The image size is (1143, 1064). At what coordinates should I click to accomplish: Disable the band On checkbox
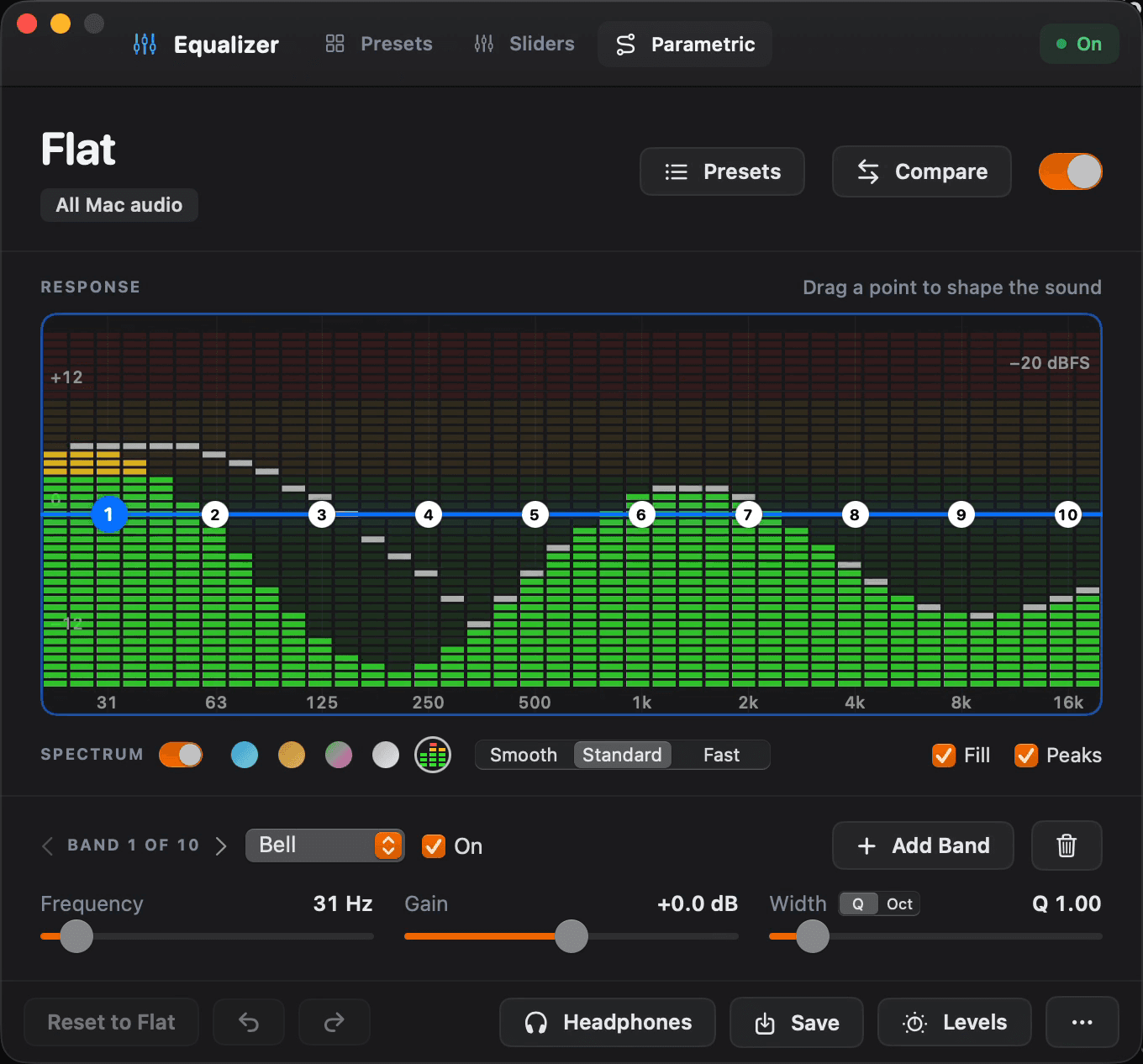click(x=434, y=845)
